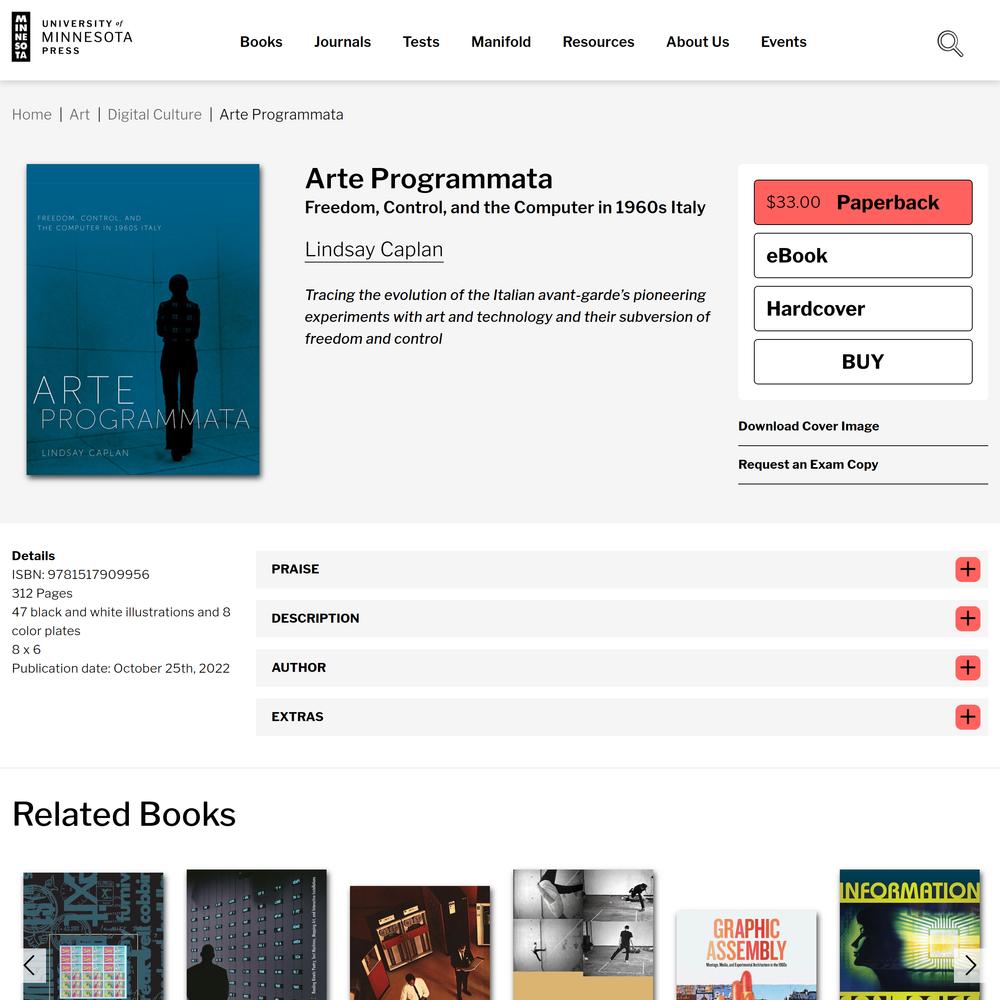1000x1000 pixels.
Task: Select the Hardcover format
Action: [x=863, y=309]
